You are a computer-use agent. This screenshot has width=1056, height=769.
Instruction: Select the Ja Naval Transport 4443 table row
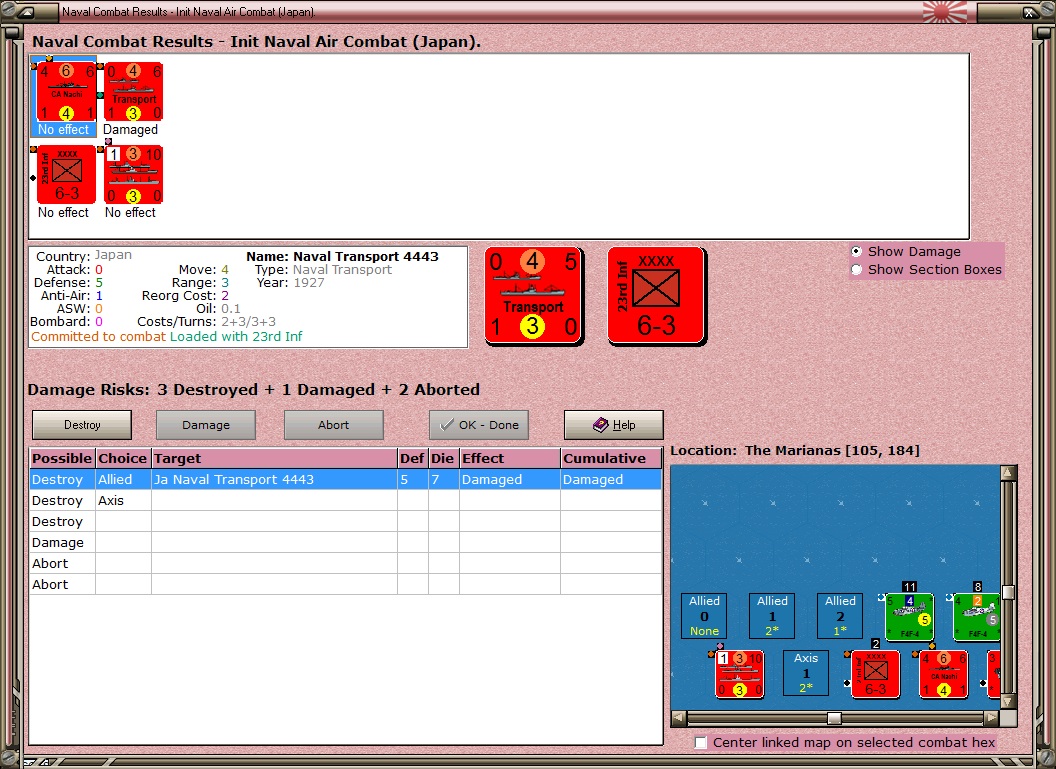[x=345, y=479]
